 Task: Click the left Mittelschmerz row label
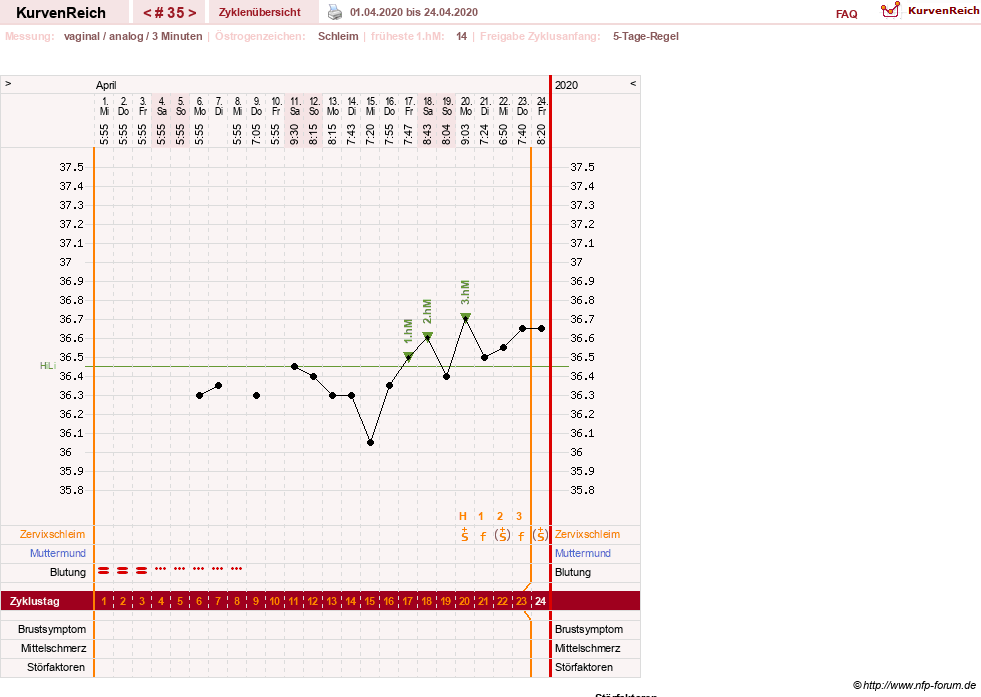point(53,648)
